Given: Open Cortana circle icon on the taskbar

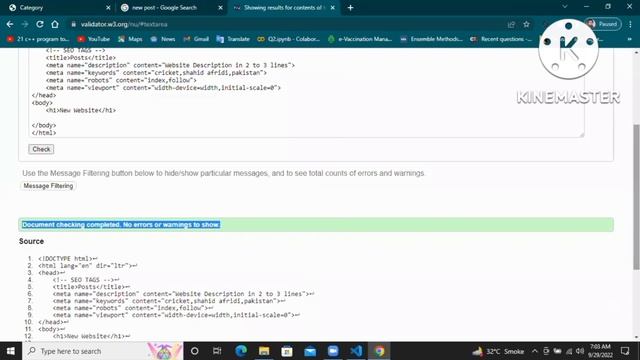Looking at the screenshot, I should coord(195,351).
